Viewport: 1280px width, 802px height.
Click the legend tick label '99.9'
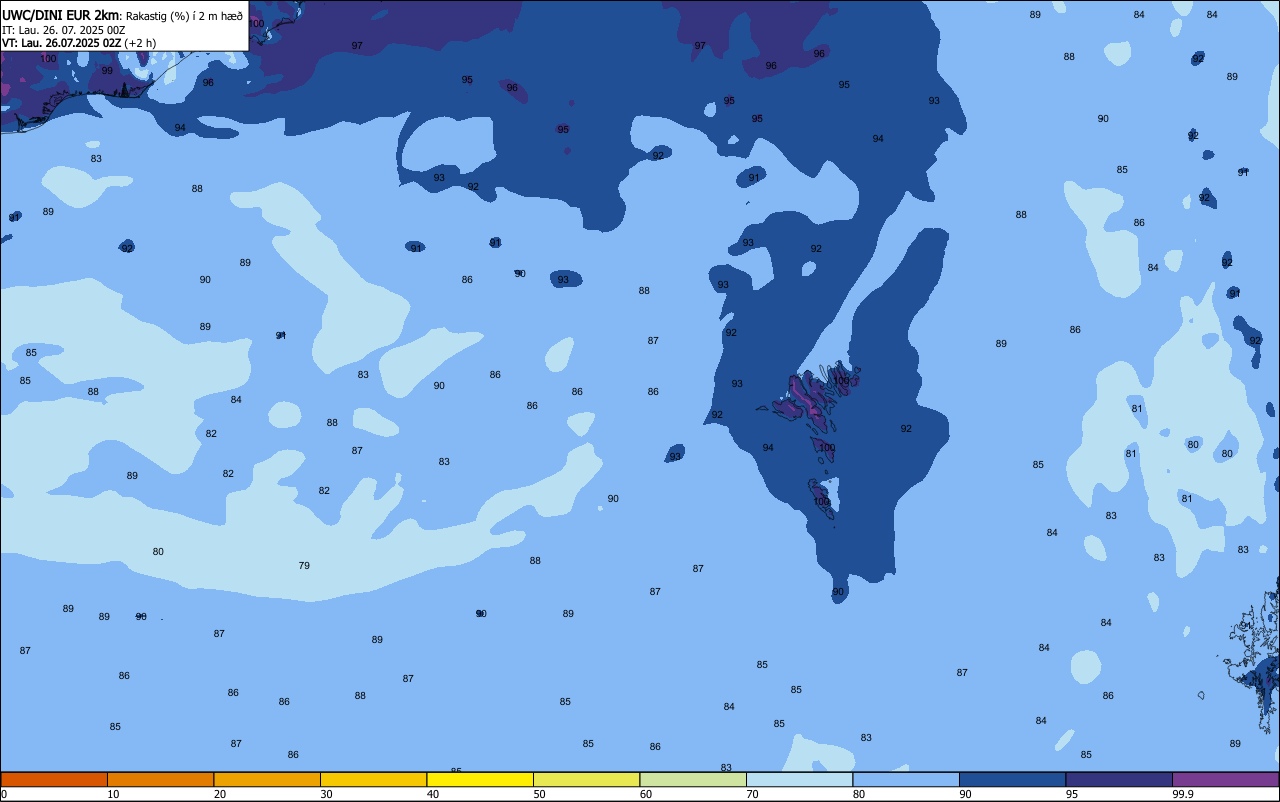(x=1183, y=794)
